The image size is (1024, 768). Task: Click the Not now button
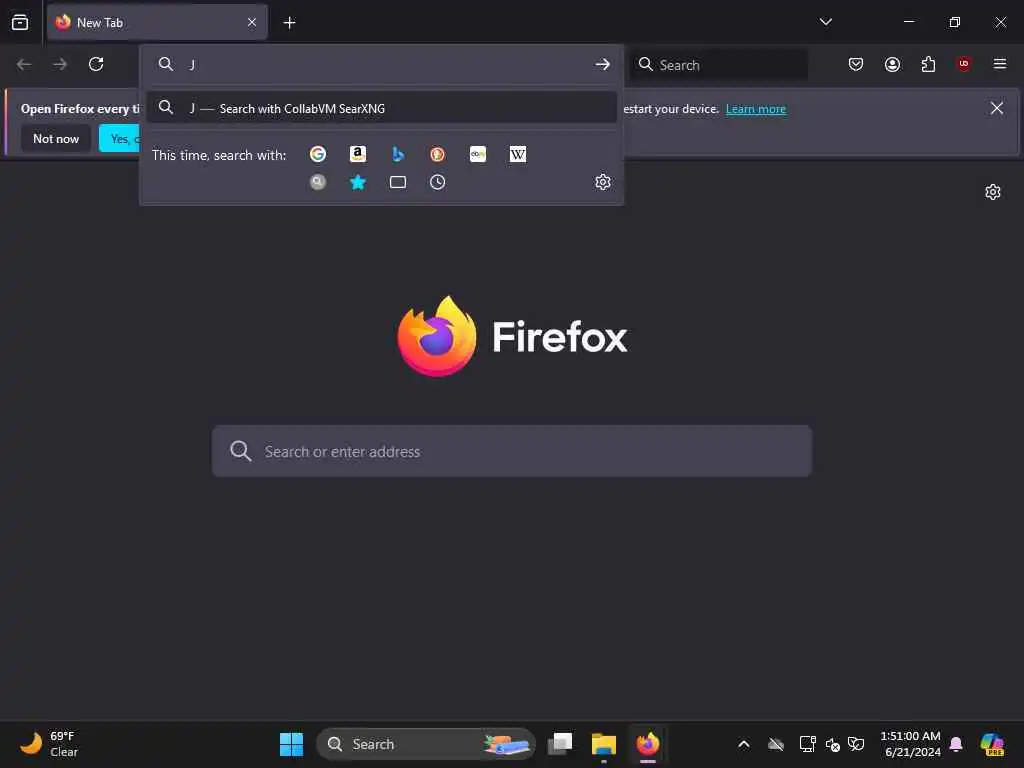[56, 138]
